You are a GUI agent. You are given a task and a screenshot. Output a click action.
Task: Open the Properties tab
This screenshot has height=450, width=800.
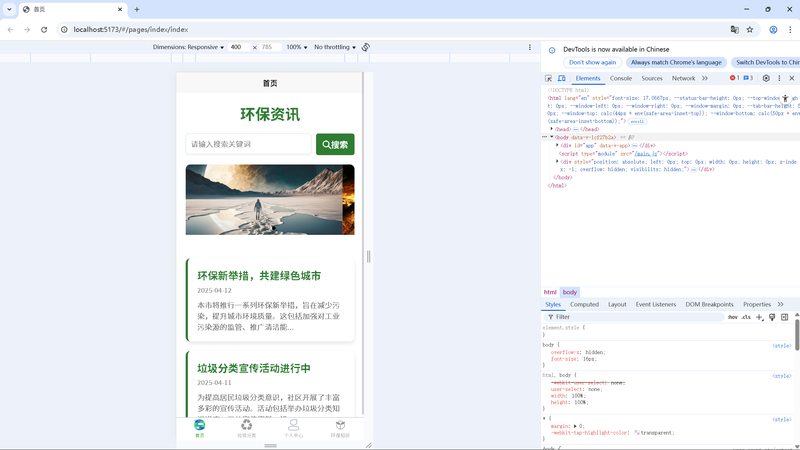(757, 304)
